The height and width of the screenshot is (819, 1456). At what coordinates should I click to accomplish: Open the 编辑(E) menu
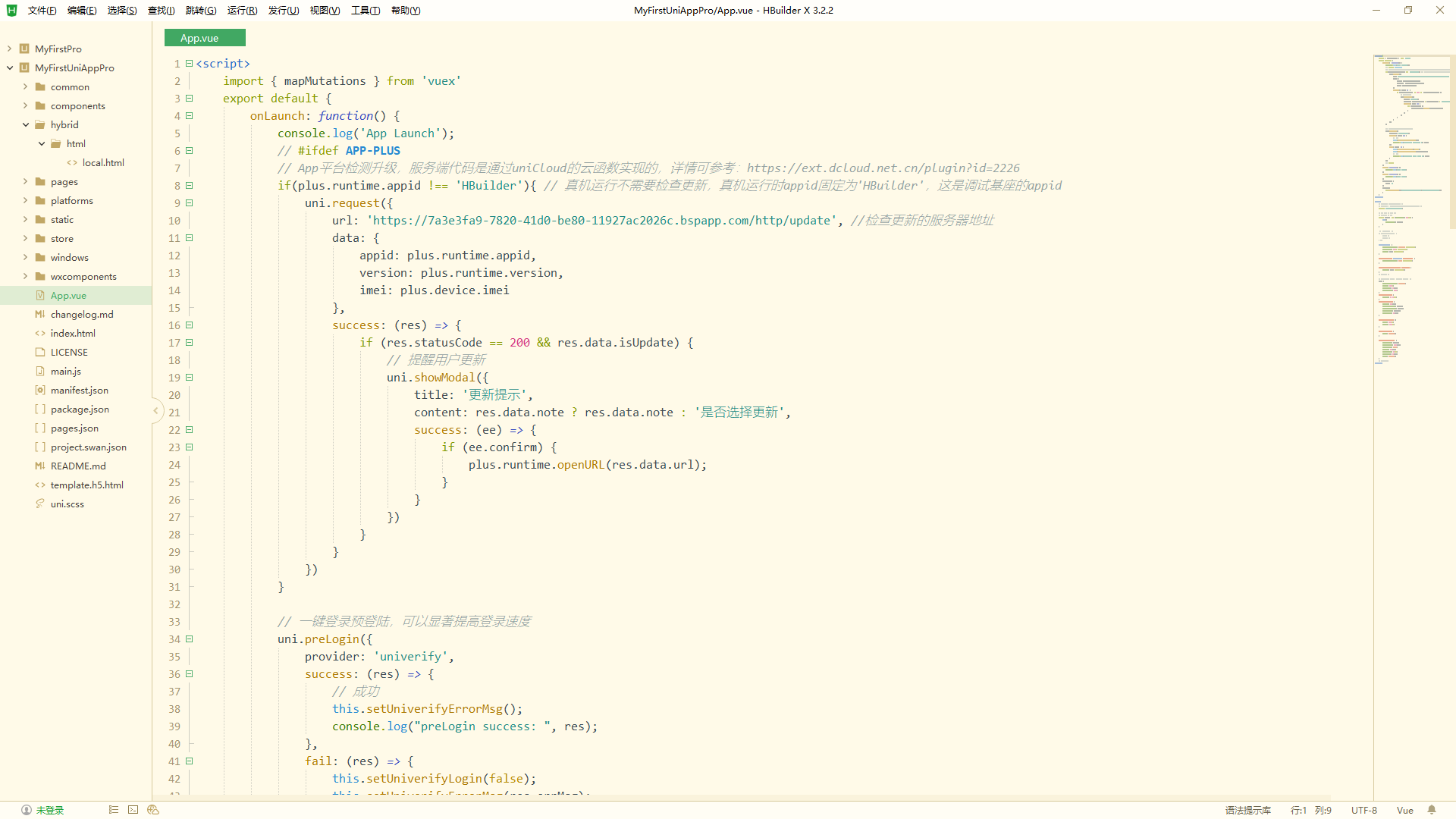82,11
